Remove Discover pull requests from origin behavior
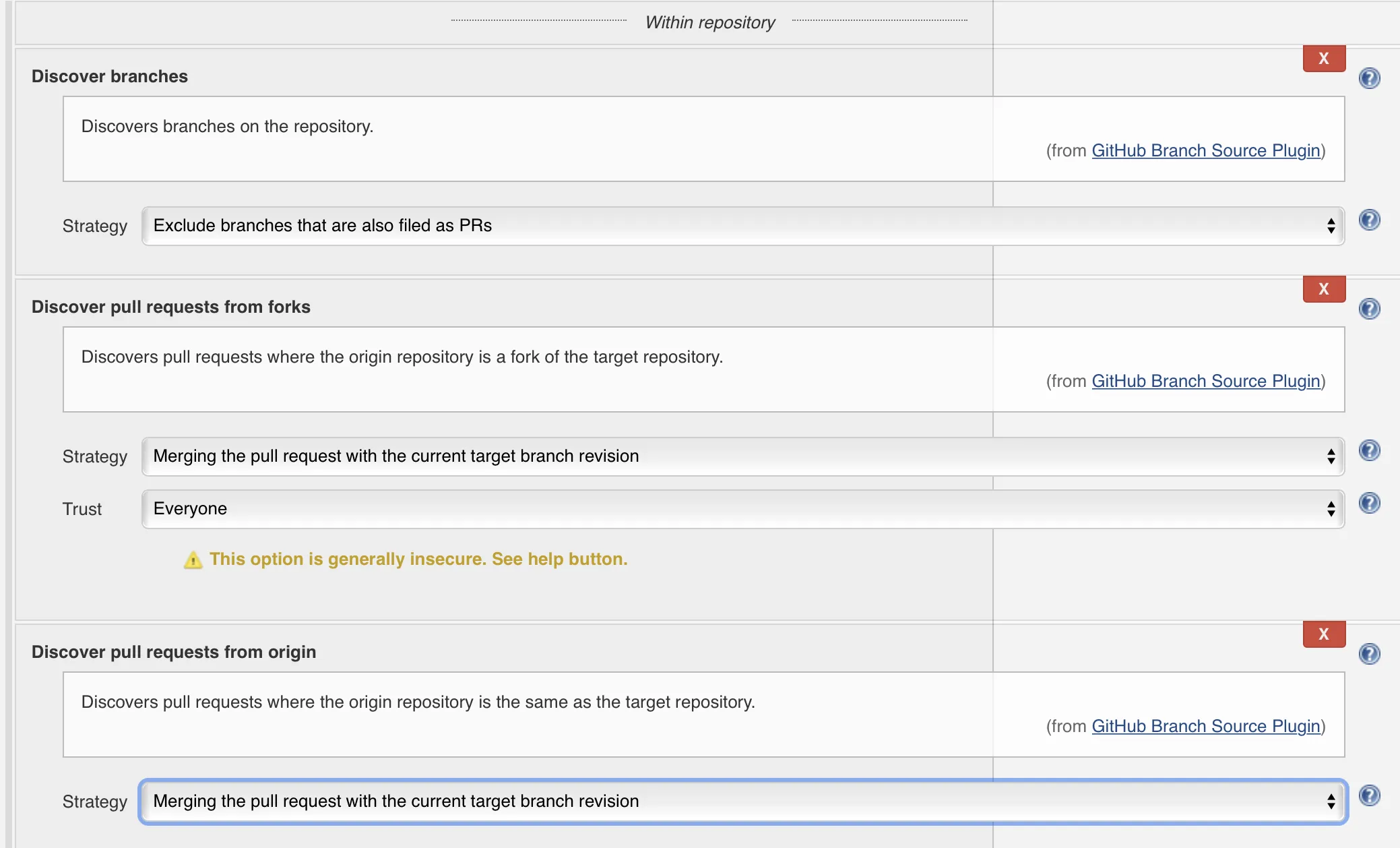This screenshot has height=848, width=1400. click(1324, 634)
